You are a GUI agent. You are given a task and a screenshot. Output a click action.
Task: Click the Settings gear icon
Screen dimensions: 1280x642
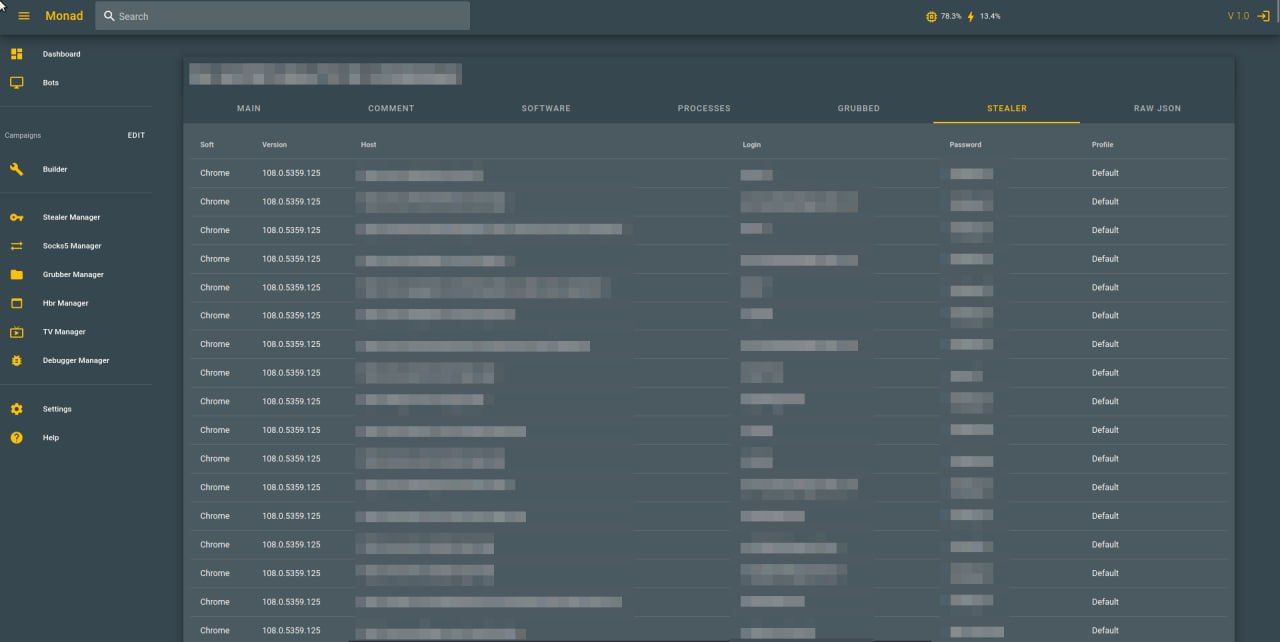pyautogui.click(x=16, y=409)
